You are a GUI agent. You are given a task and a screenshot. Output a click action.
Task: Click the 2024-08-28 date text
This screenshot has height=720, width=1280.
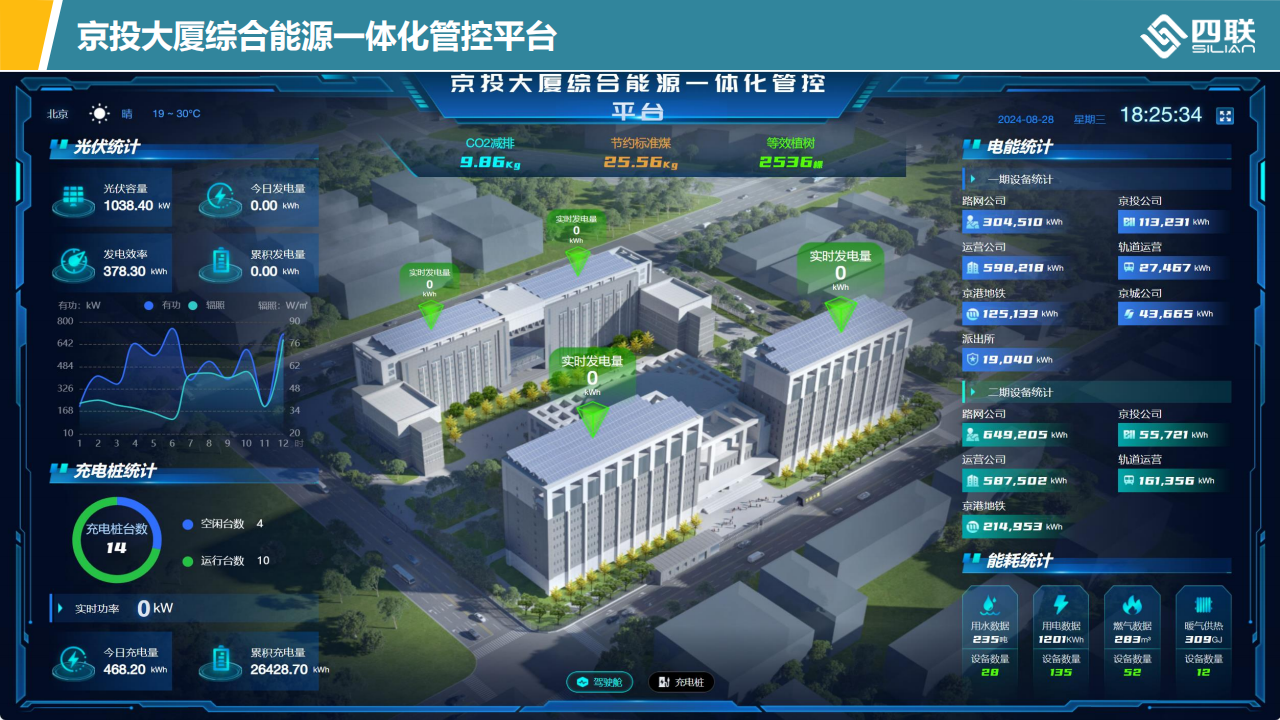[x=1026, y=119]
